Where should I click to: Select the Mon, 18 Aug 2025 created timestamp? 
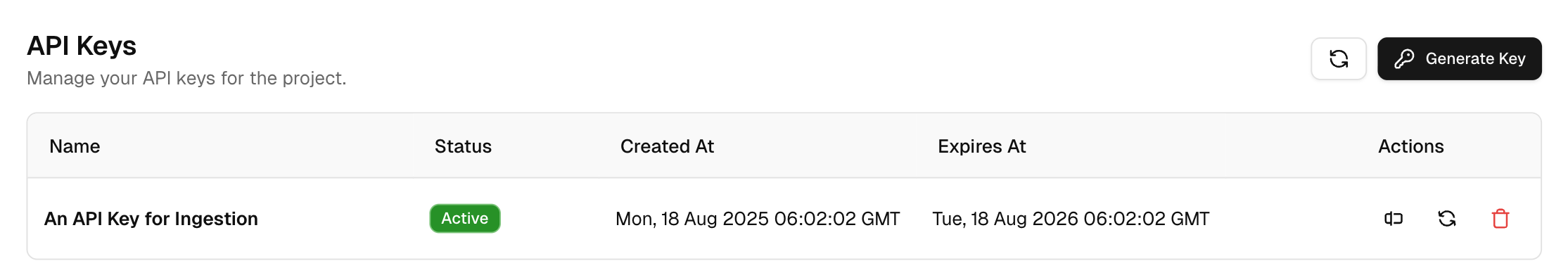(758, 219)
